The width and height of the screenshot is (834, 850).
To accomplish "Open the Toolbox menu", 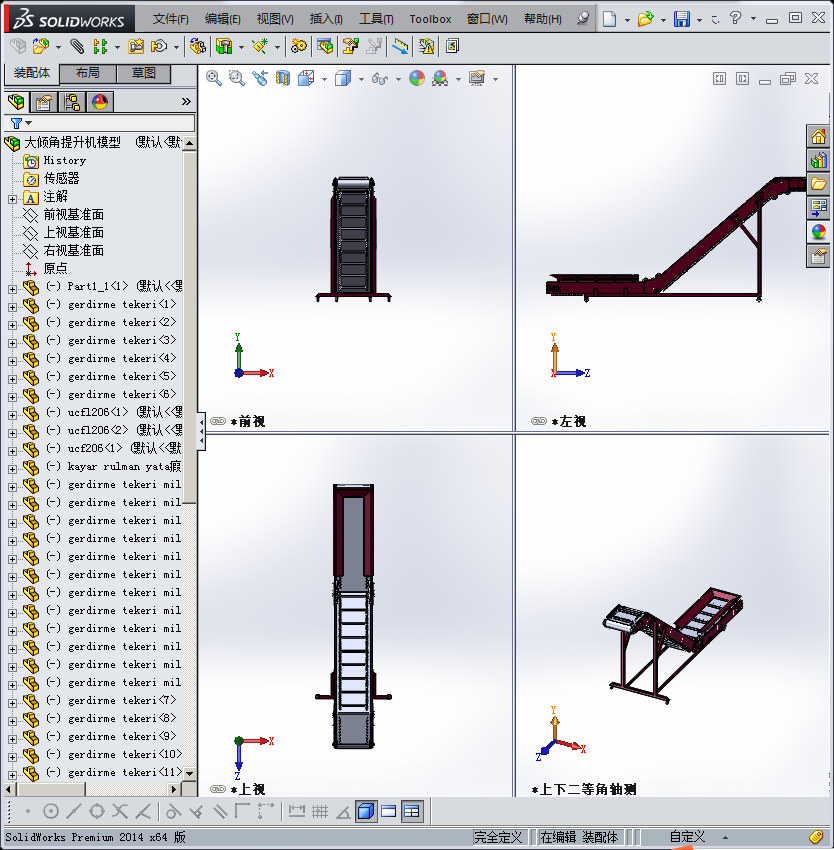I will click(x=430, y=19).
